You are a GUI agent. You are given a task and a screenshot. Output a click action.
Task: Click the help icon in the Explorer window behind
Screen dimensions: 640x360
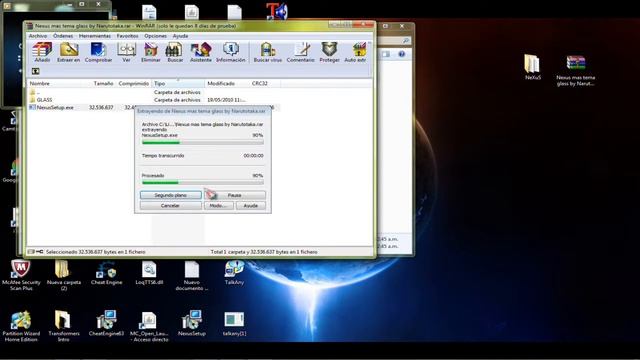(402, 54)
